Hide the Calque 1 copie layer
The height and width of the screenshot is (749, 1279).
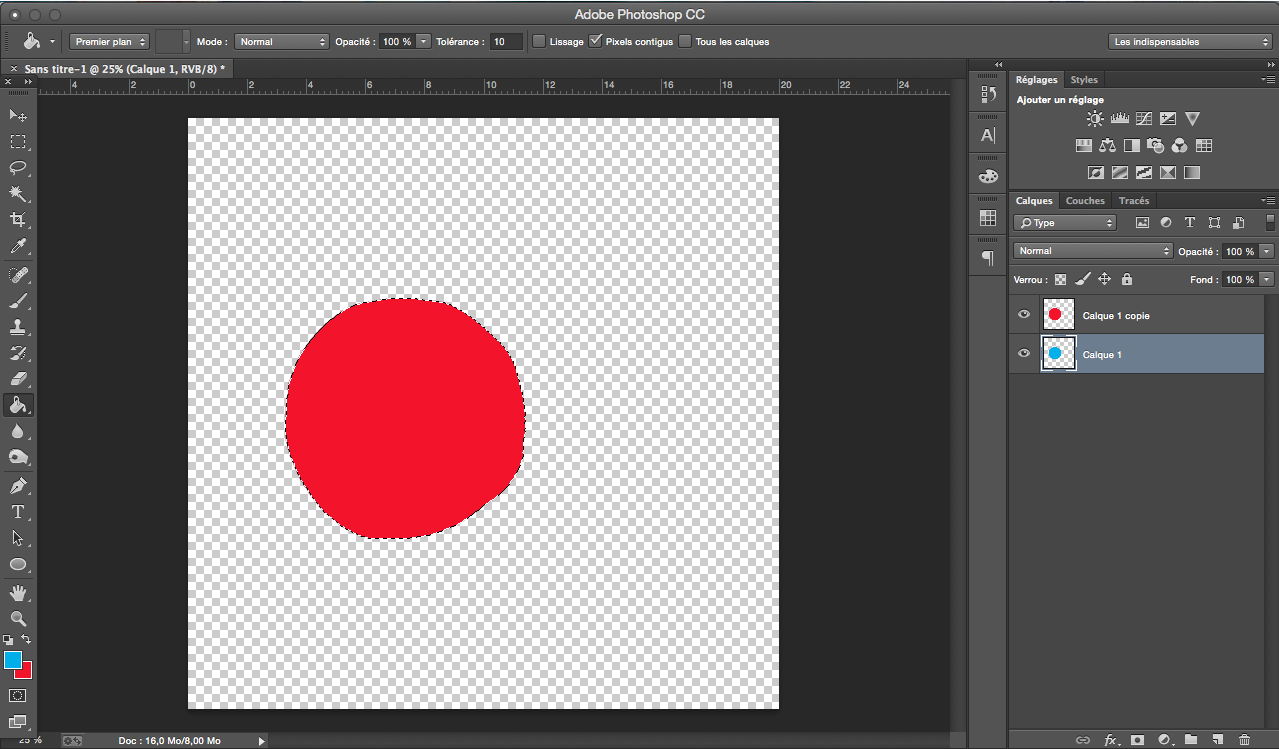[1024, 315]
